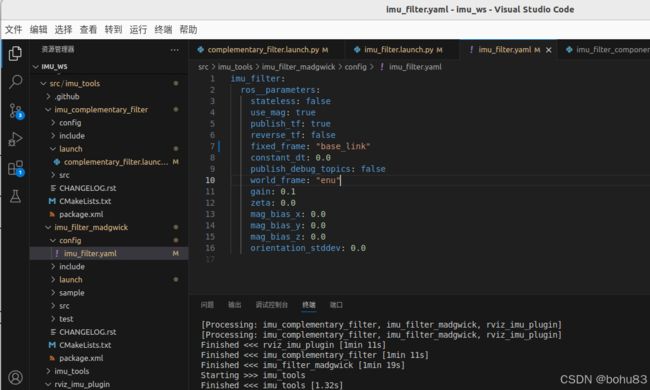Place cursor on 'fixed_frame: "base_link"' line
The image size is (650, 390).
[310, 146]
